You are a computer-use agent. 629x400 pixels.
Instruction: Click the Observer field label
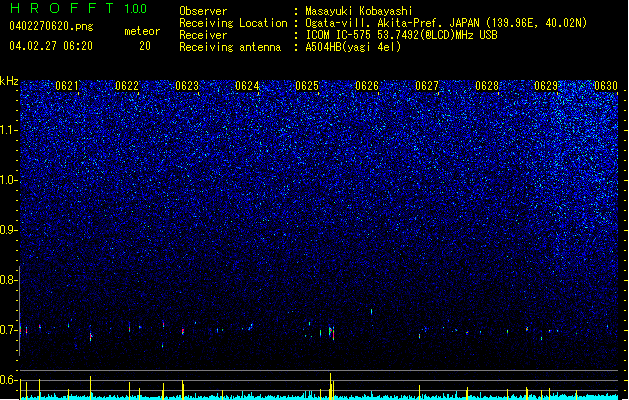(x=203, y=11)
